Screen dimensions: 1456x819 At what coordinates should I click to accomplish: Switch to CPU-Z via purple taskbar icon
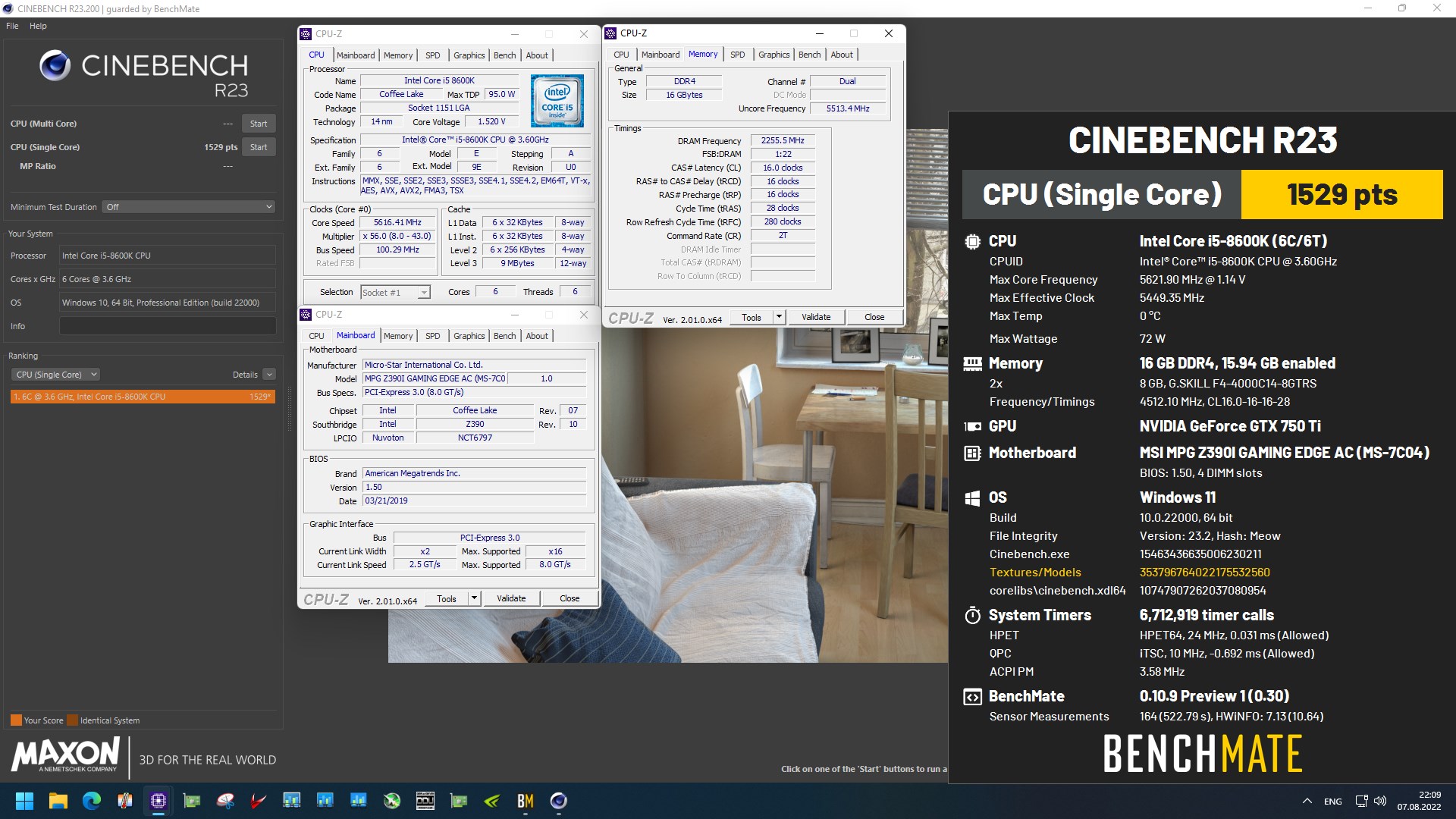[x=158, y=801]
